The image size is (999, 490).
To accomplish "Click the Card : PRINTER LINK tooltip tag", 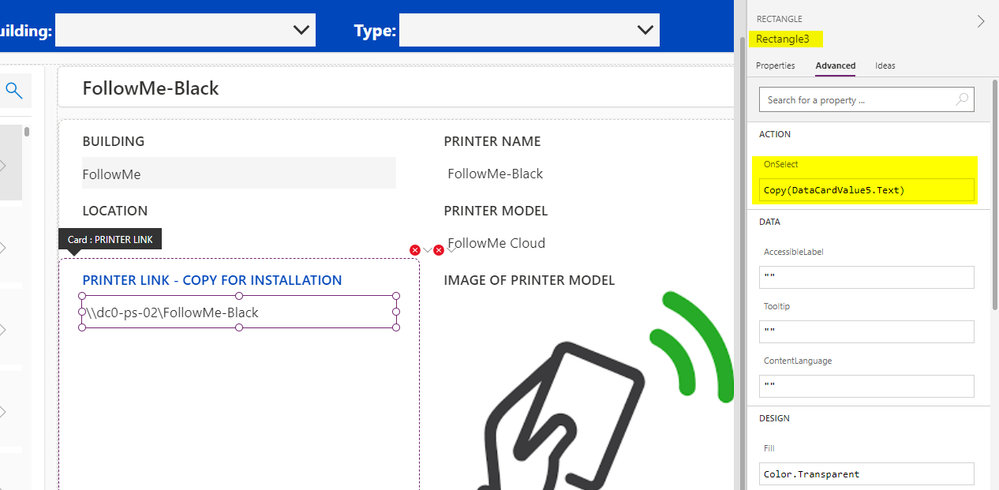I will coord(110,240).
